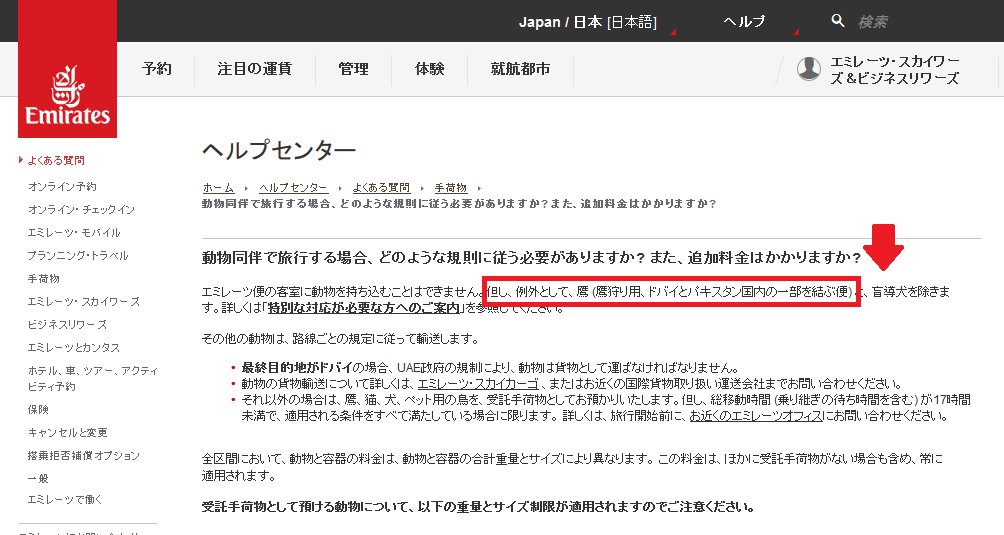
Task: Click bold text 最終目的地がドバイ
Action: pyautogui.click(x=297, y=367)
